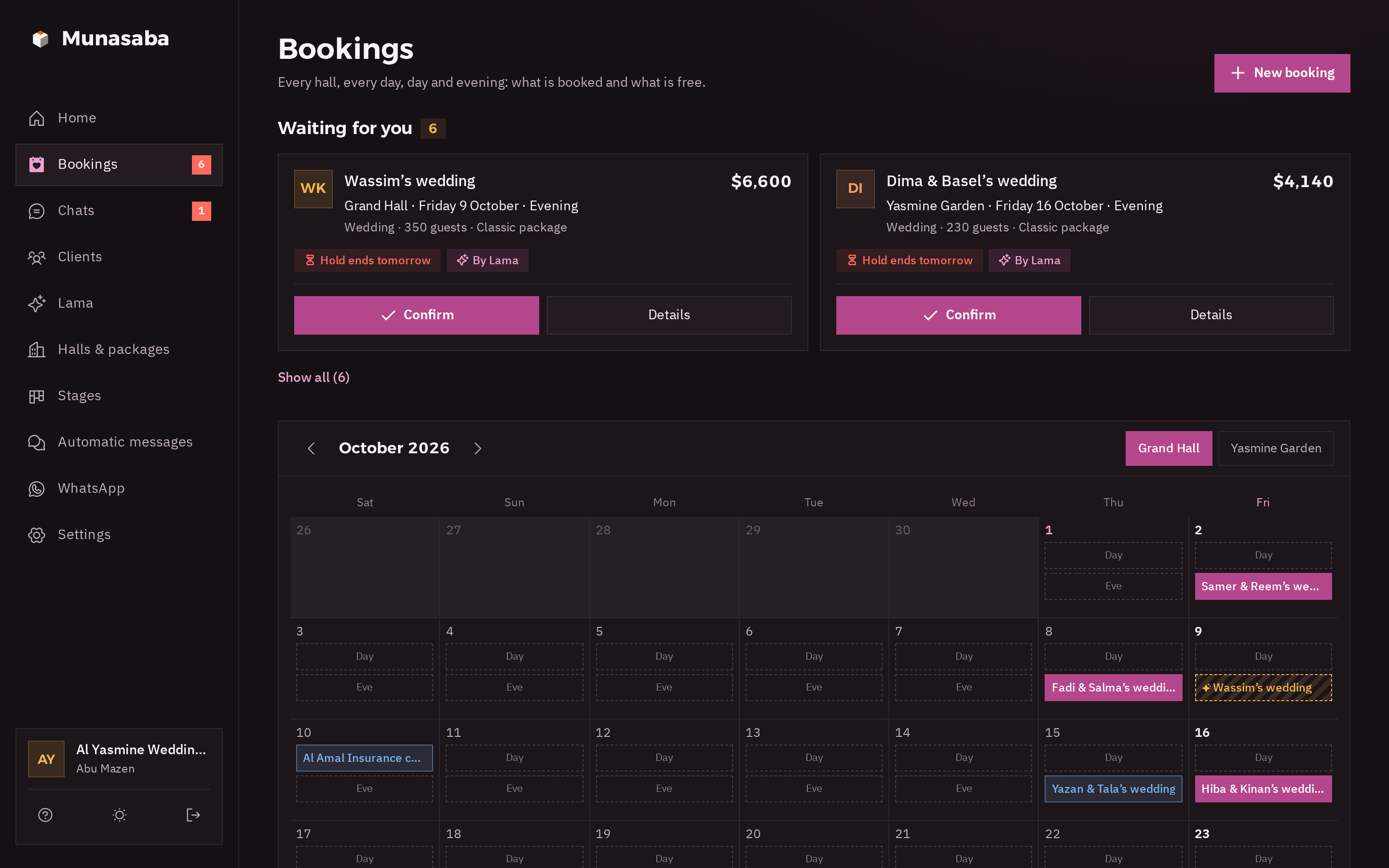1389x868 pixels.
Task: Open the WhatsApp page
Action: pyautogui.click(x=119, y=488)
